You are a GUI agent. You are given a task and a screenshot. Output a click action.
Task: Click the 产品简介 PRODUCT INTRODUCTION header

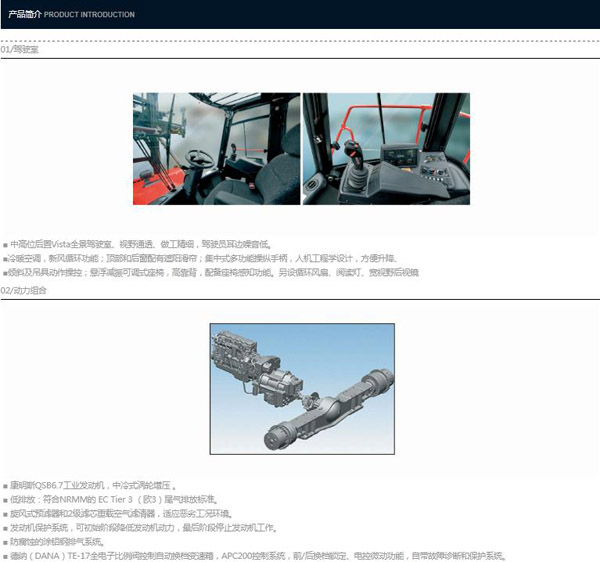71,15
